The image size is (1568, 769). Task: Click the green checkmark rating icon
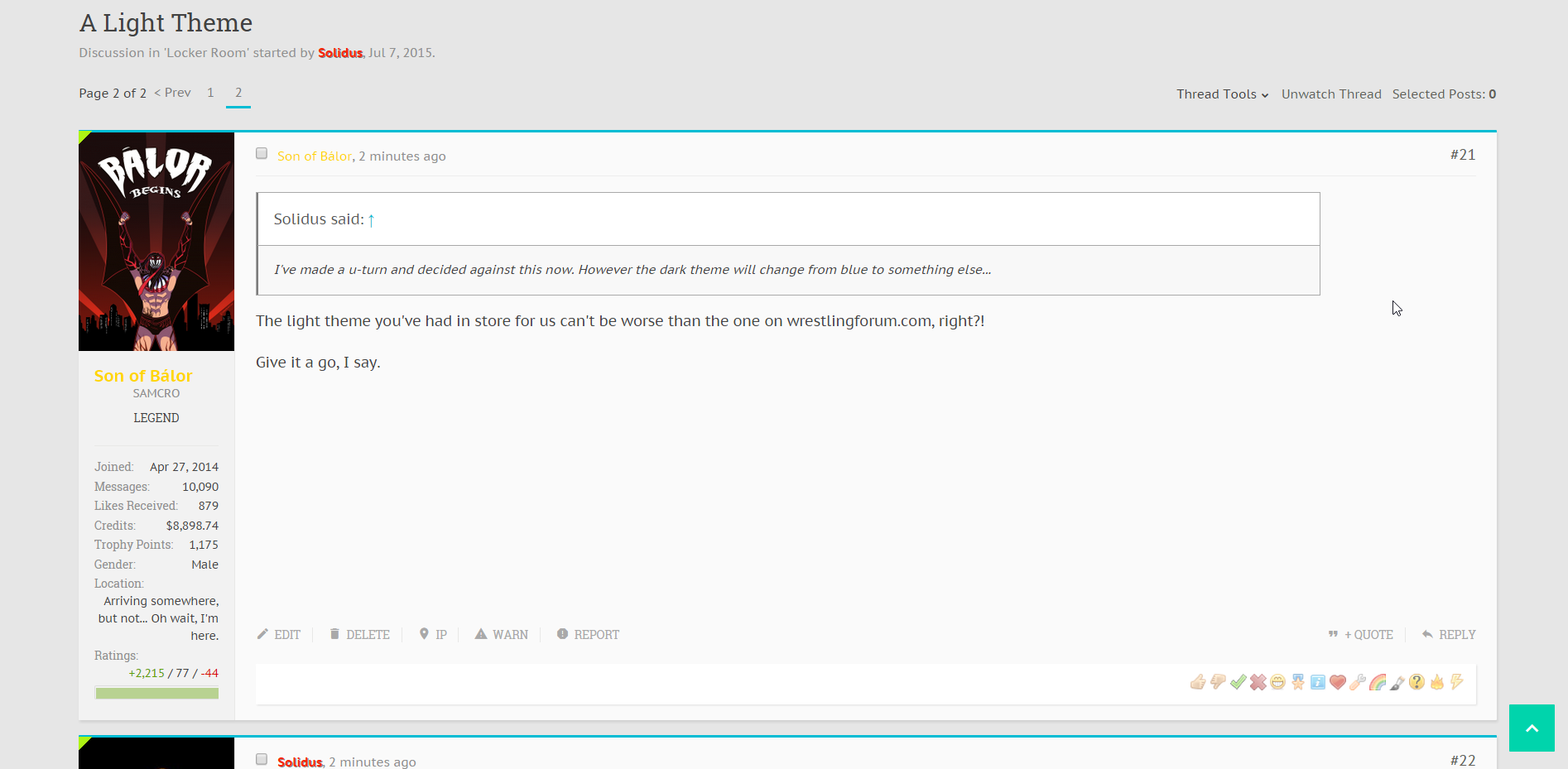(x=1238, y=682)
